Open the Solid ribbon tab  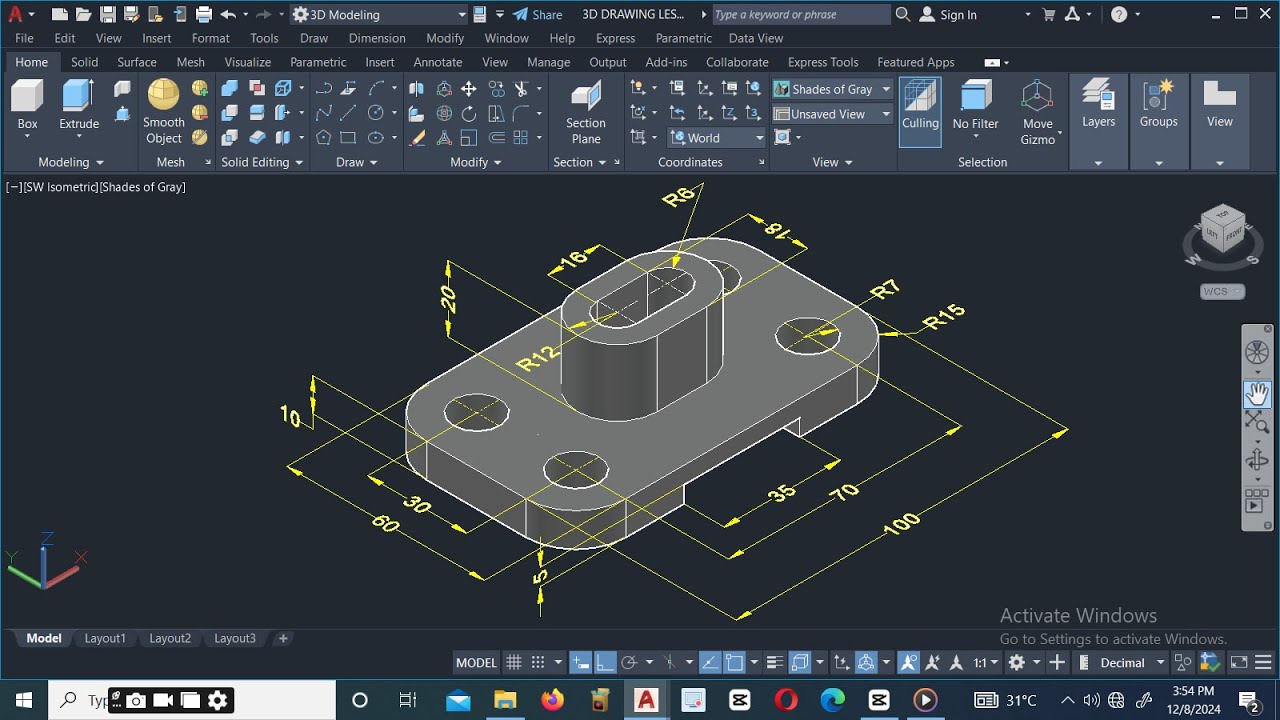tap(84, 62)
